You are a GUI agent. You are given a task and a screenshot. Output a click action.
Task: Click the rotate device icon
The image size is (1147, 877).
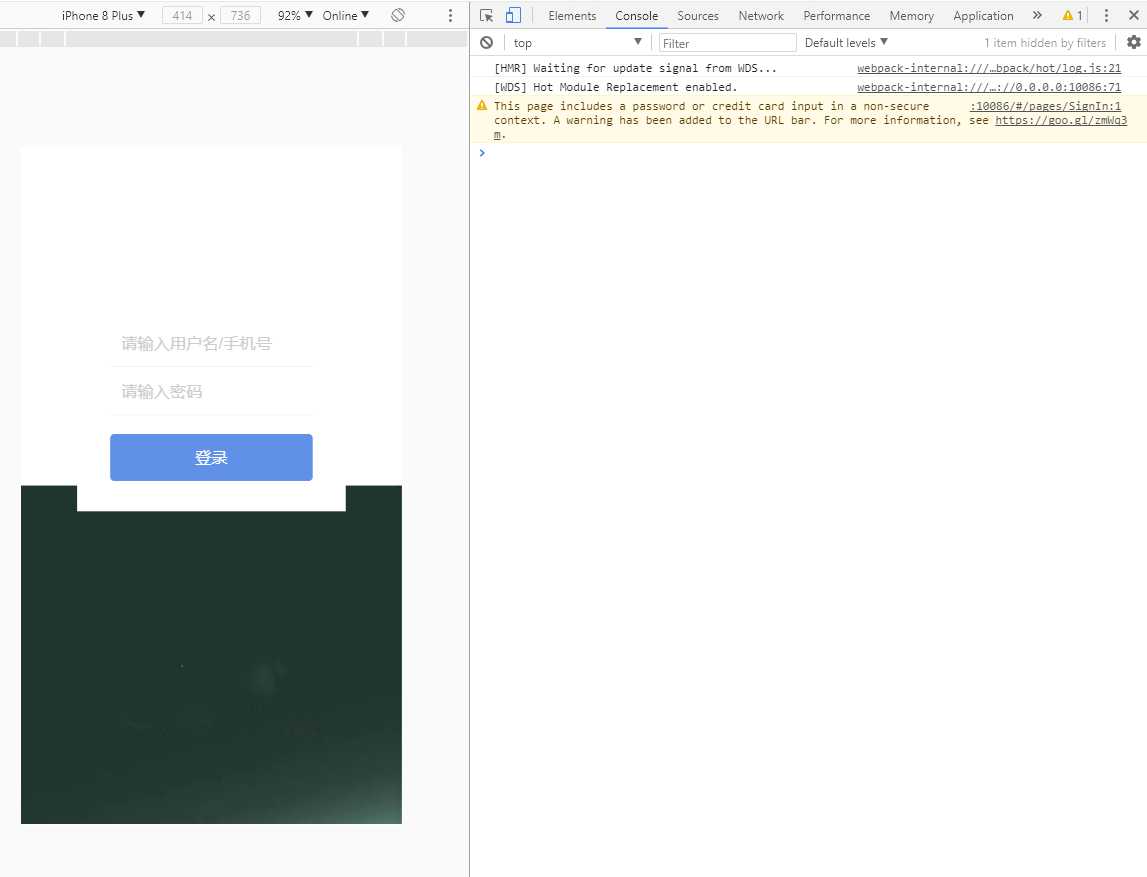point(398,15)
